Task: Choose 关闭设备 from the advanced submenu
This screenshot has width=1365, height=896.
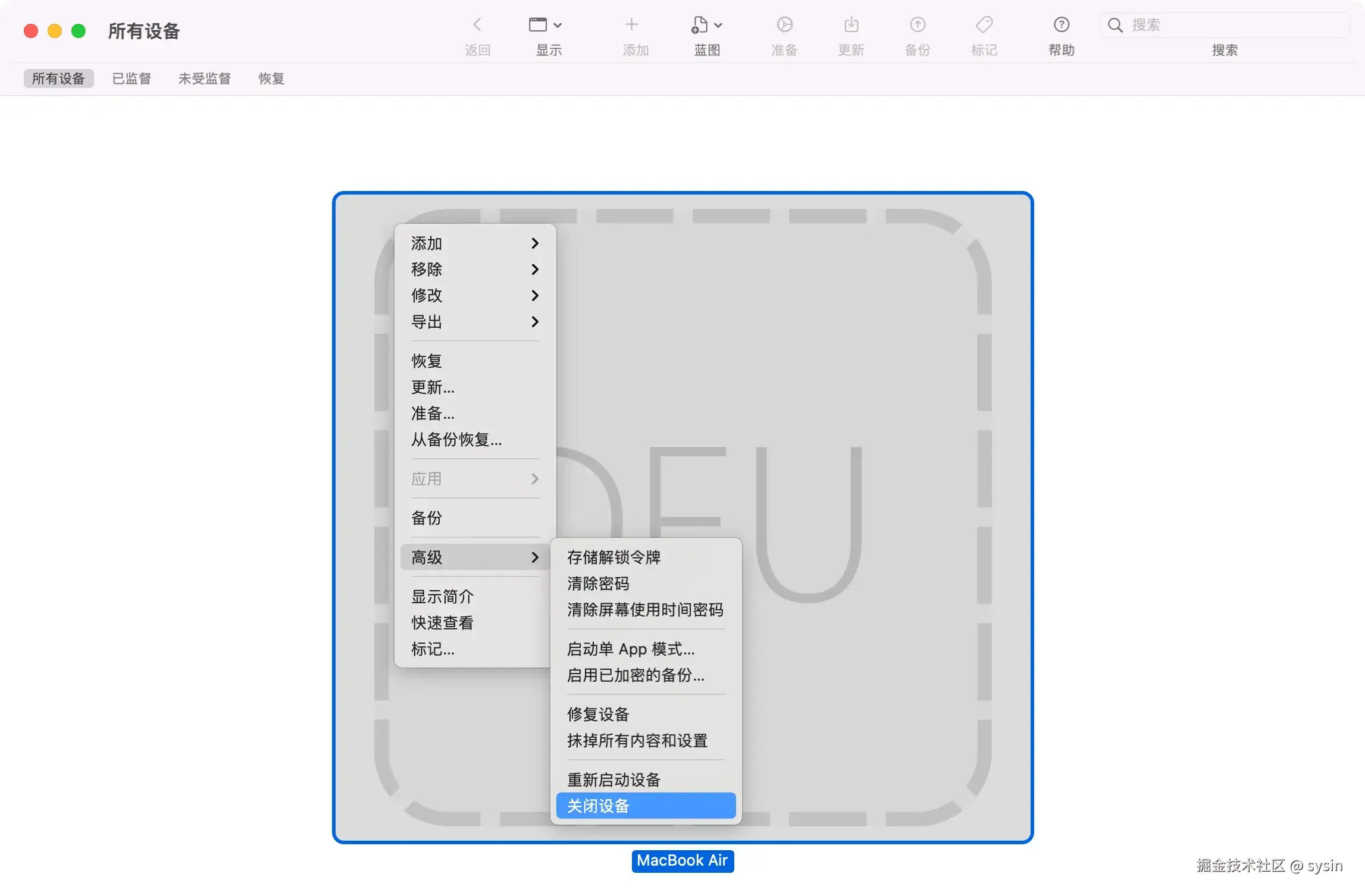Action: [597, 806]
